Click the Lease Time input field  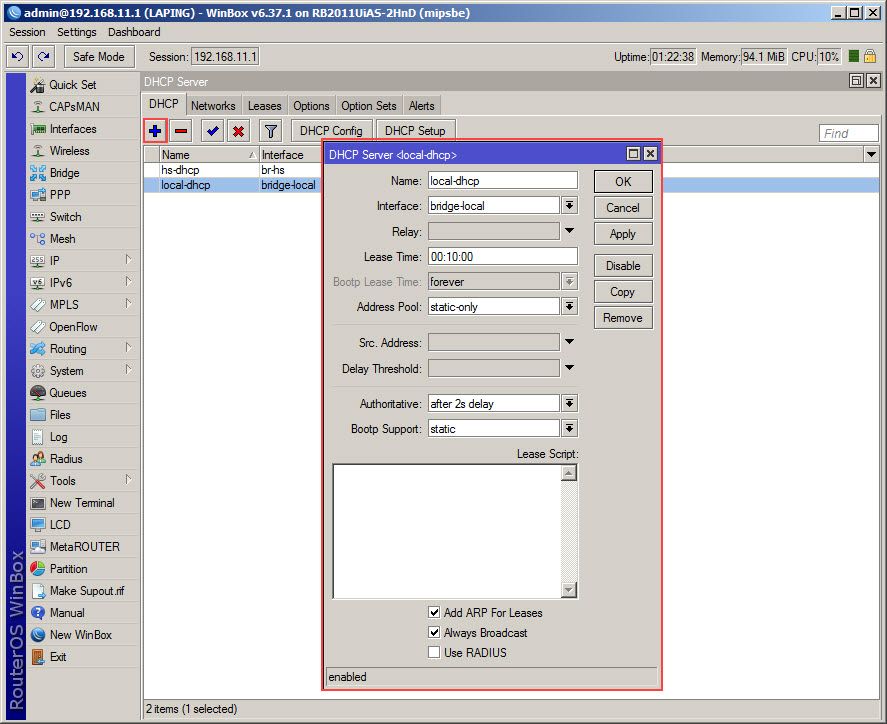tap(502, 257)
